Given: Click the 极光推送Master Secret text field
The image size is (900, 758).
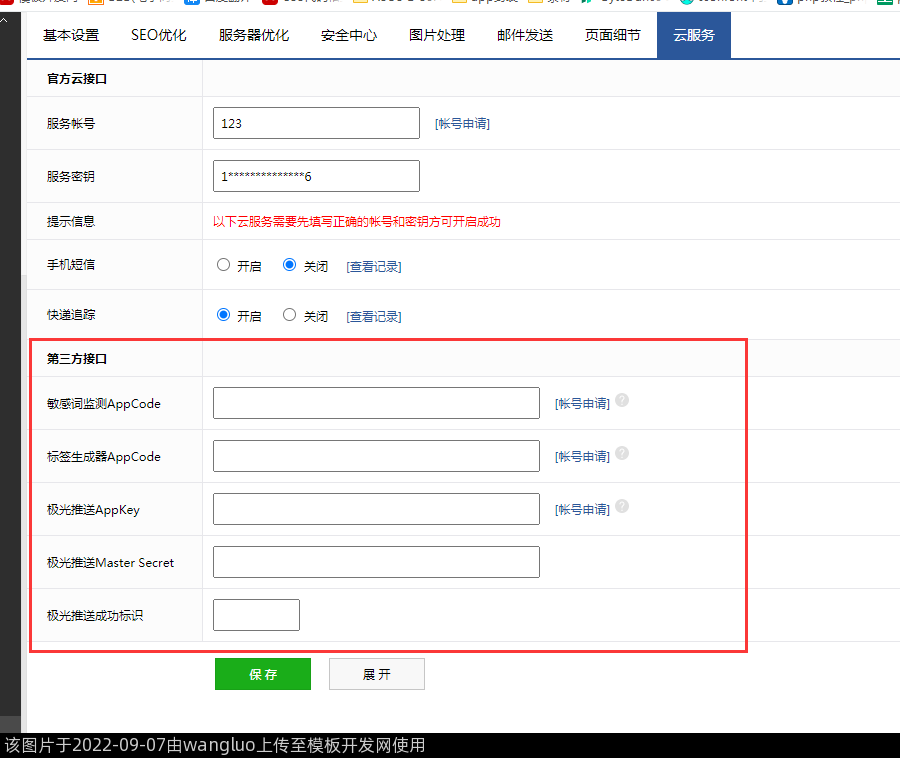Looking at the screenshot, I should pyautogui.click(x=376, y=562).
